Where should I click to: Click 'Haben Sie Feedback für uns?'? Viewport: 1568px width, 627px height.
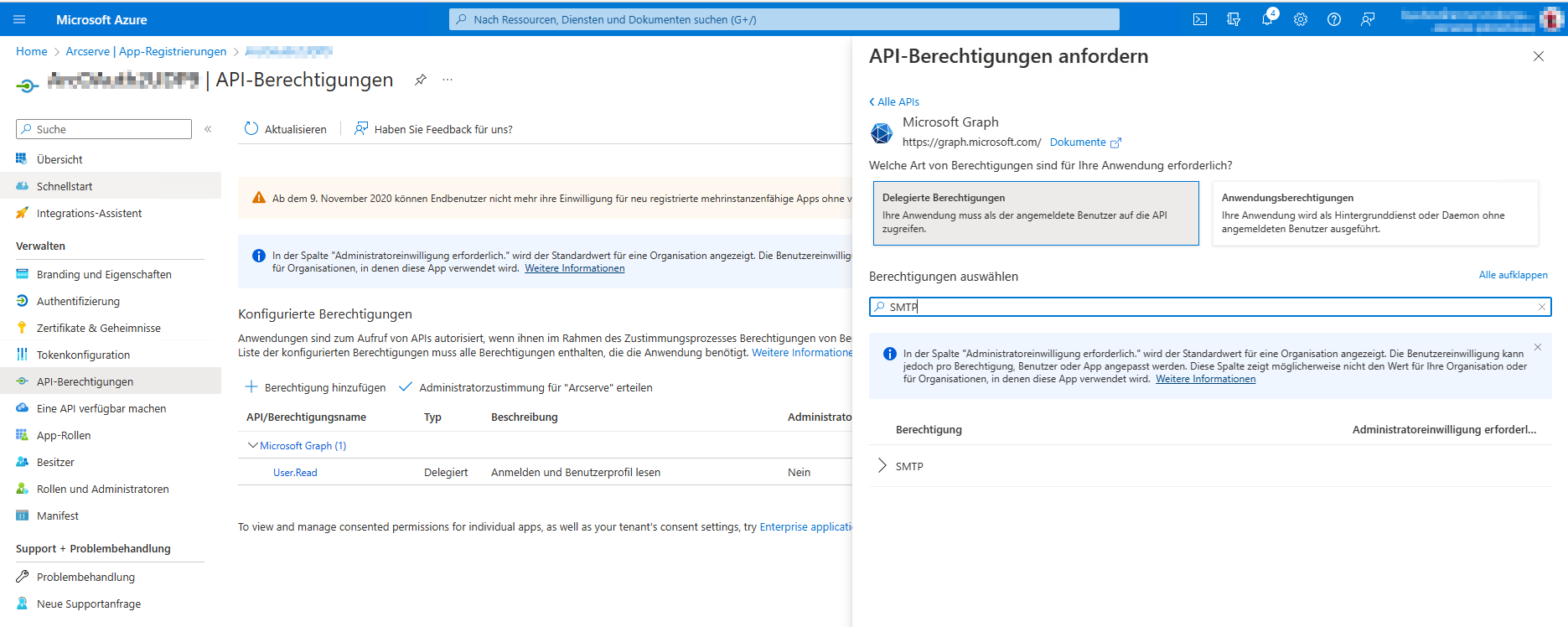click(x=433, y=129)
